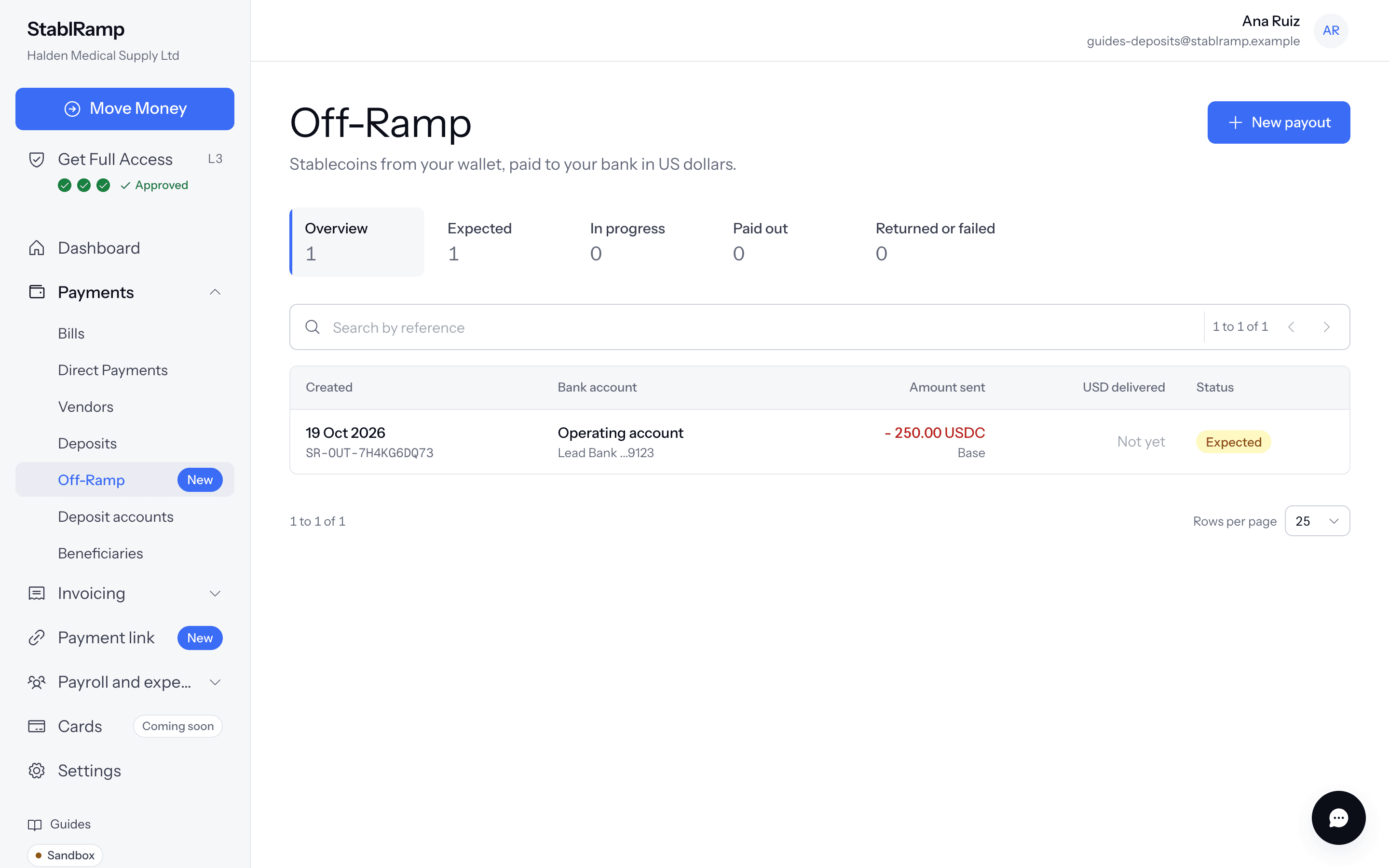Click the Sandbox environment badge
The width and height of the screenshot is (1389, 868).
click(65, 855)
